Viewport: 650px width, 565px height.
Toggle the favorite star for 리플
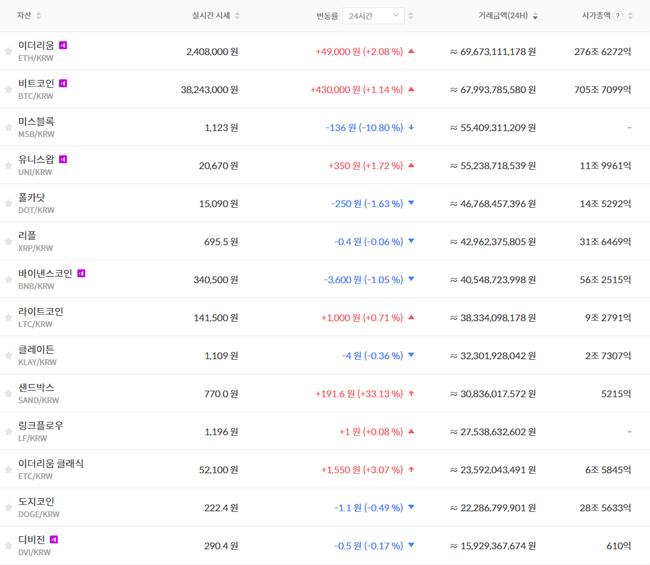pyautogui.click(x=9, y=241)
